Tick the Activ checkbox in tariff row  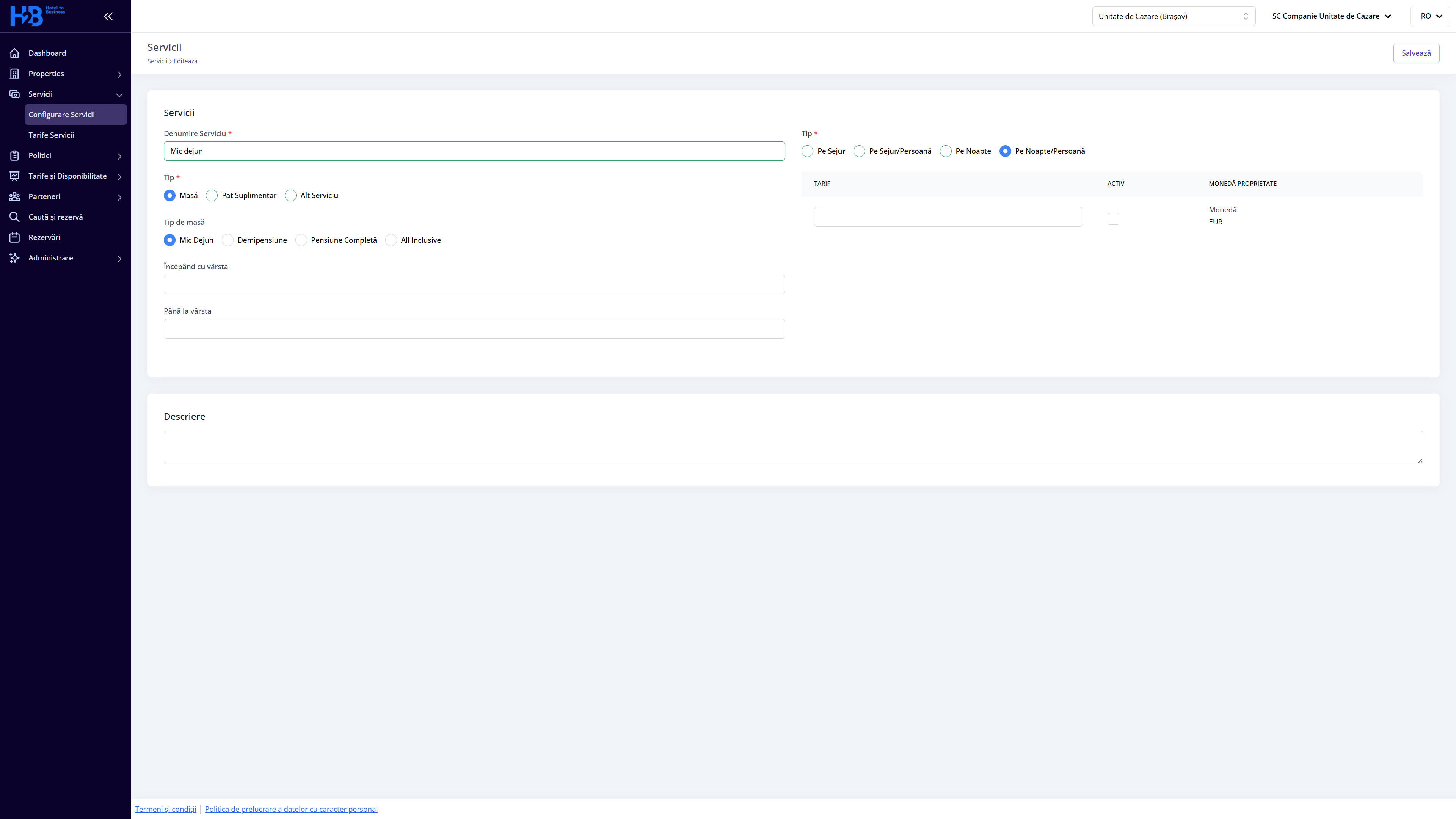pyautogui.click(x=1114, y=219)
